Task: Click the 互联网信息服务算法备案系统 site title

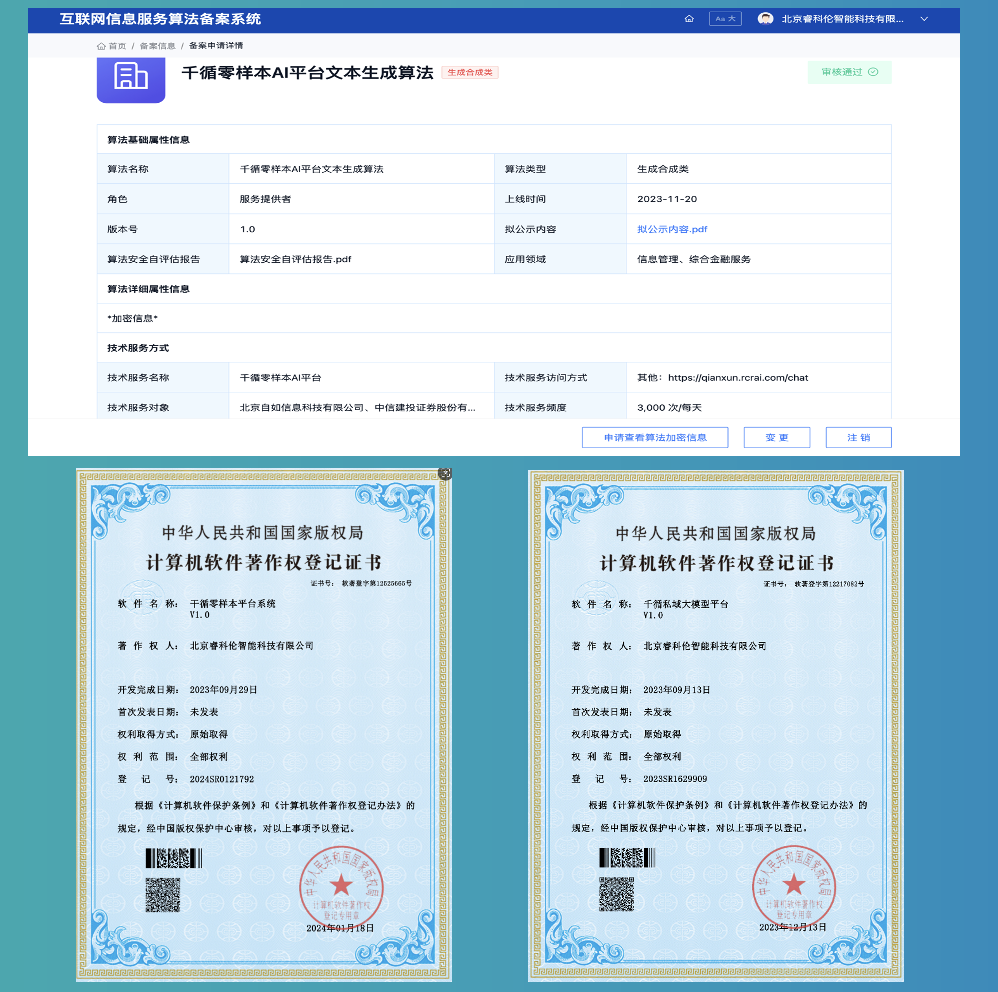Action: [x=160, y=19]
